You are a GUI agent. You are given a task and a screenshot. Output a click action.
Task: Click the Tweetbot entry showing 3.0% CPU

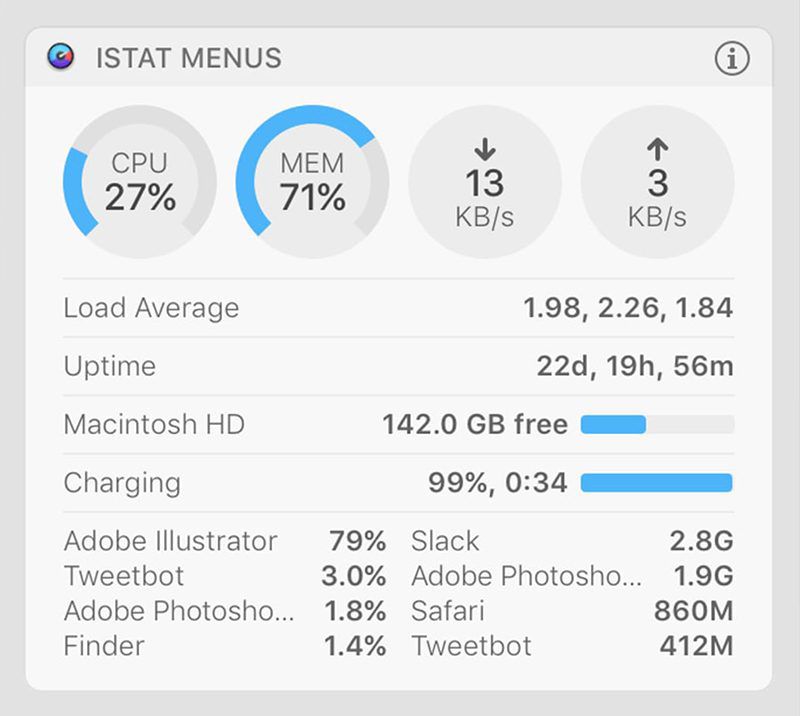(125, 576)
